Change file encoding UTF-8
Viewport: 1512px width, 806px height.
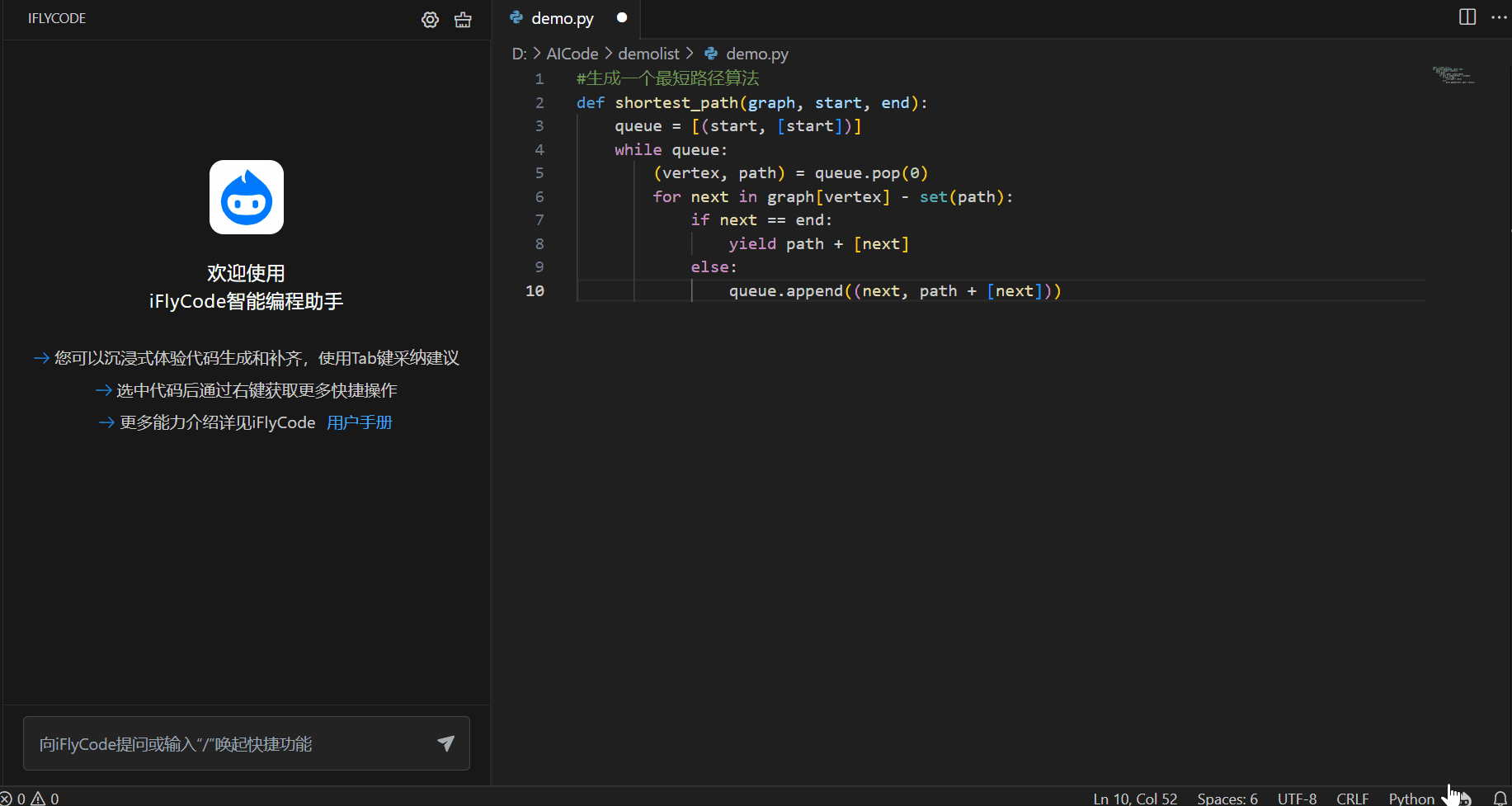pyautogui.click(x=1297, y=799)
